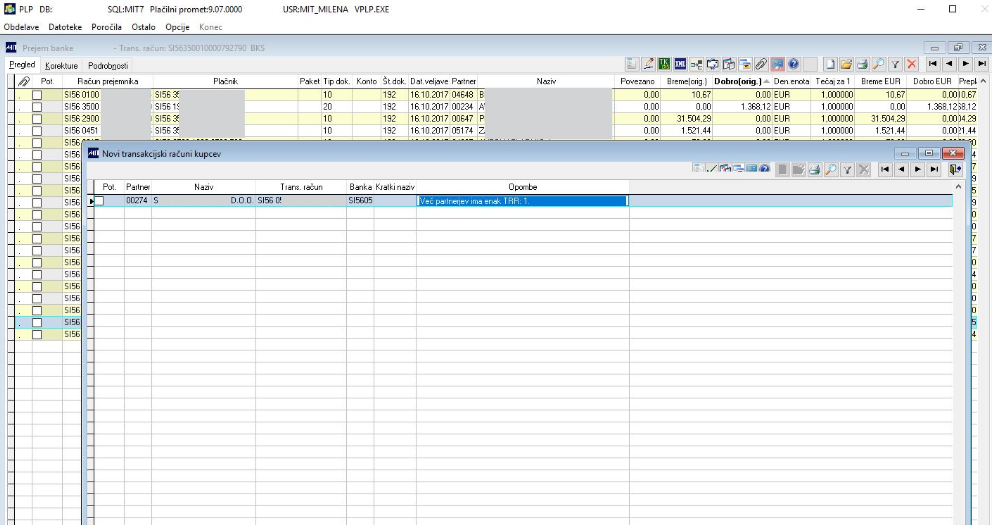Open the Ostalo menu
Image resolution: width=992 pixels, height=525 pixels.
click(x=144, y=27)
